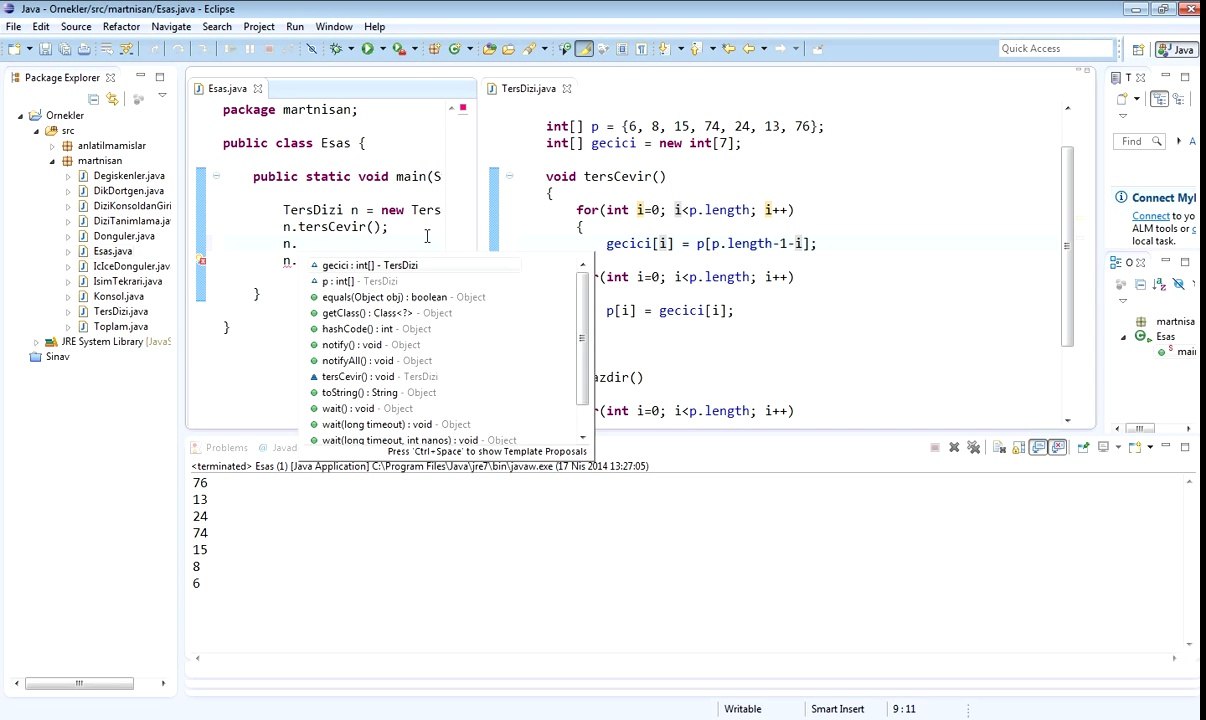
Task: Open the Refactor menu
Action: (121, 27)
